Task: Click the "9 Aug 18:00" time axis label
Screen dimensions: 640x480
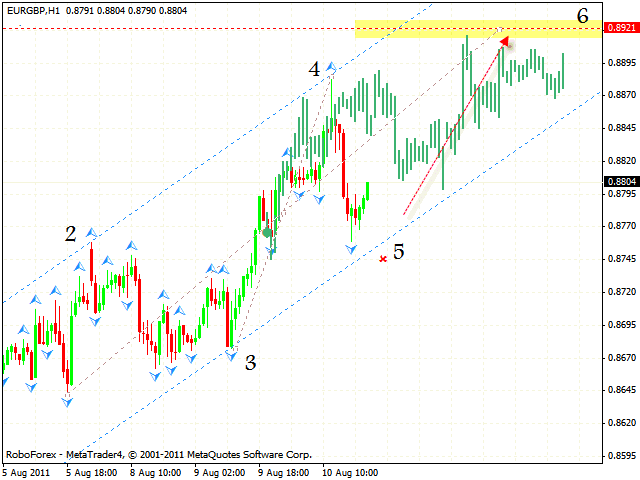Action: pos(286,469)
